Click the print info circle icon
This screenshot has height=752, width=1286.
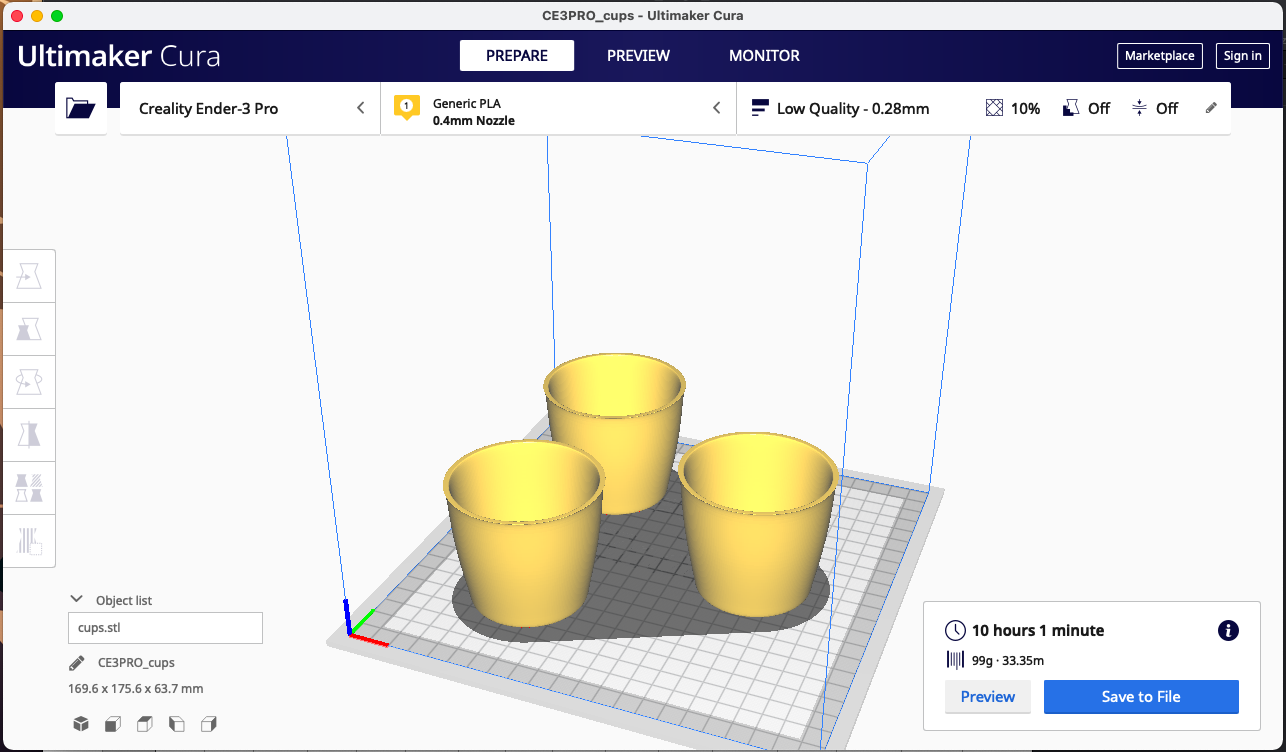tap(1229, 630)
